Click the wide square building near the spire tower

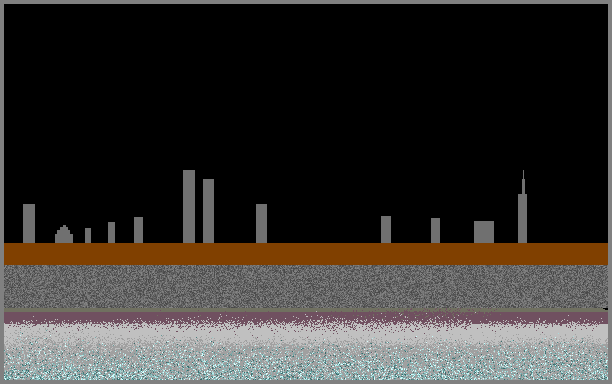point(484,232)
